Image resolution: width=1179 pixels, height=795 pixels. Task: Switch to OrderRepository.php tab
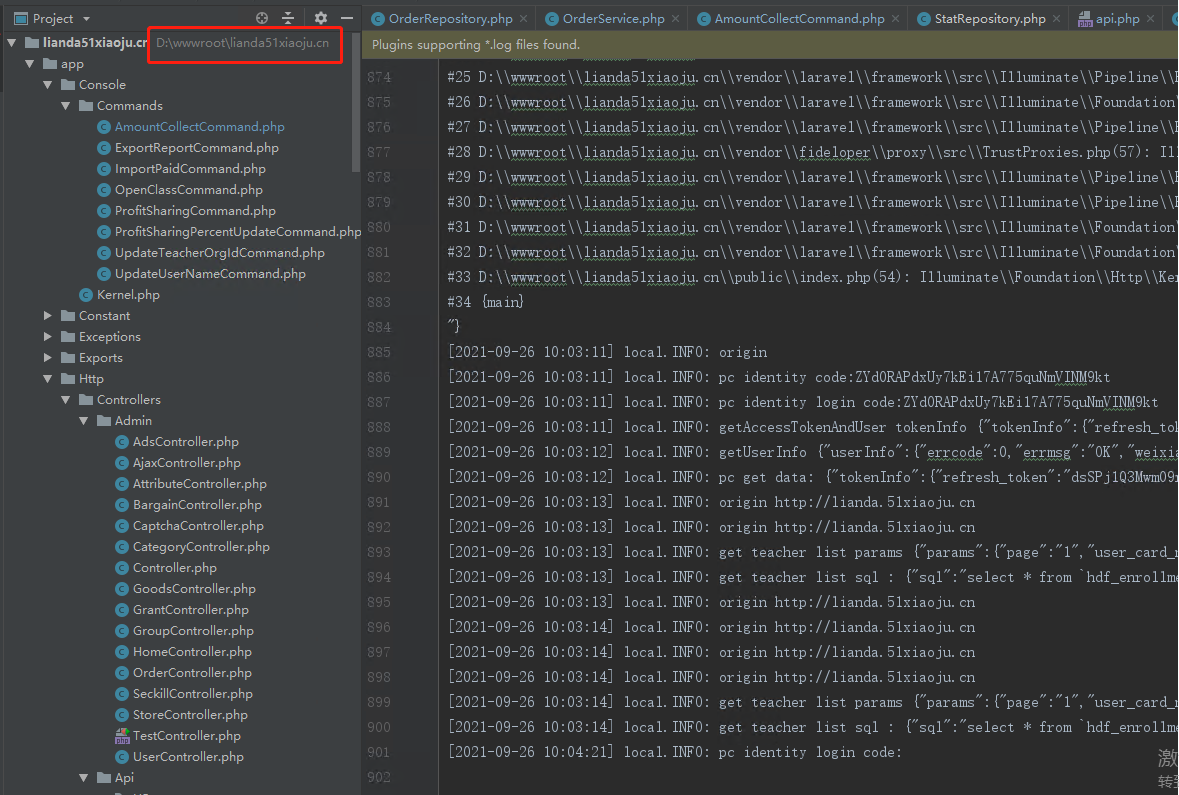(450, 19)
